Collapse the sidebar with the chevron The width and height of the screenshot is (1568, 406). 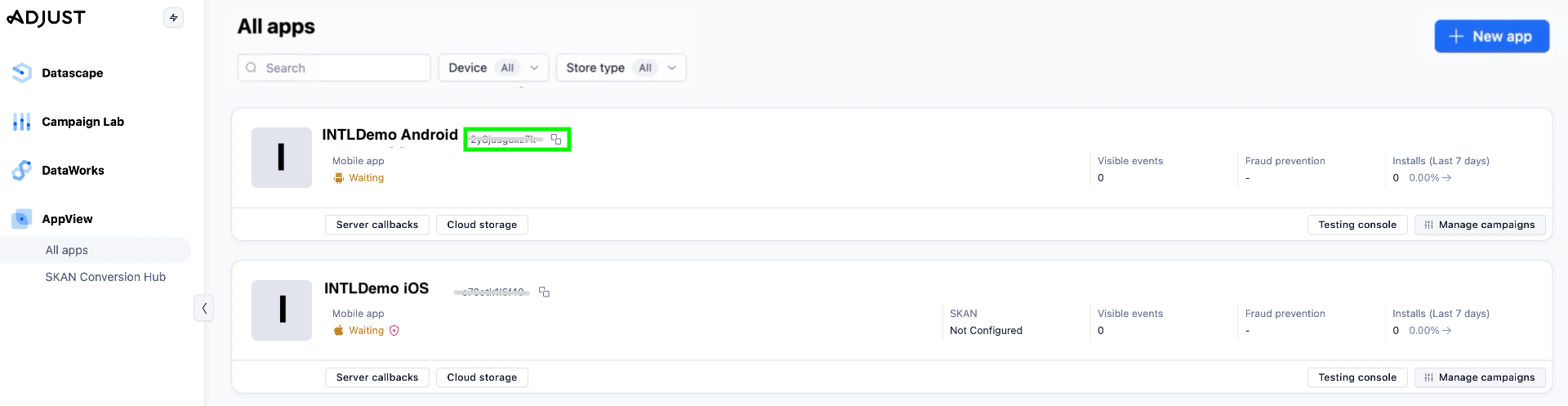click(204, 308)
